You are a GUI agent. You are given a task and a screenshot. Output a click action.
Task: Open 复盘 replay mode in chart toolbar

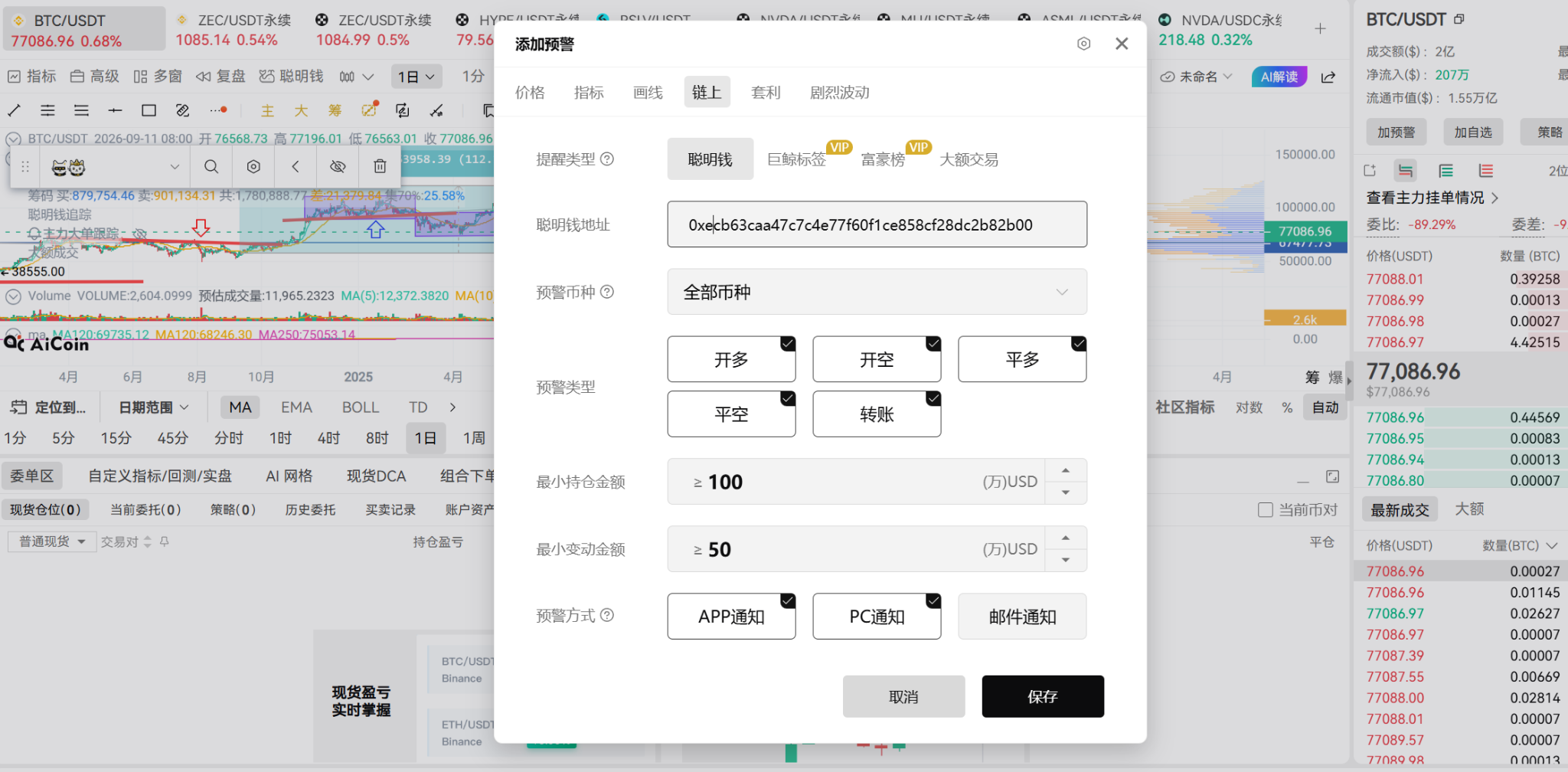point(220,77)
